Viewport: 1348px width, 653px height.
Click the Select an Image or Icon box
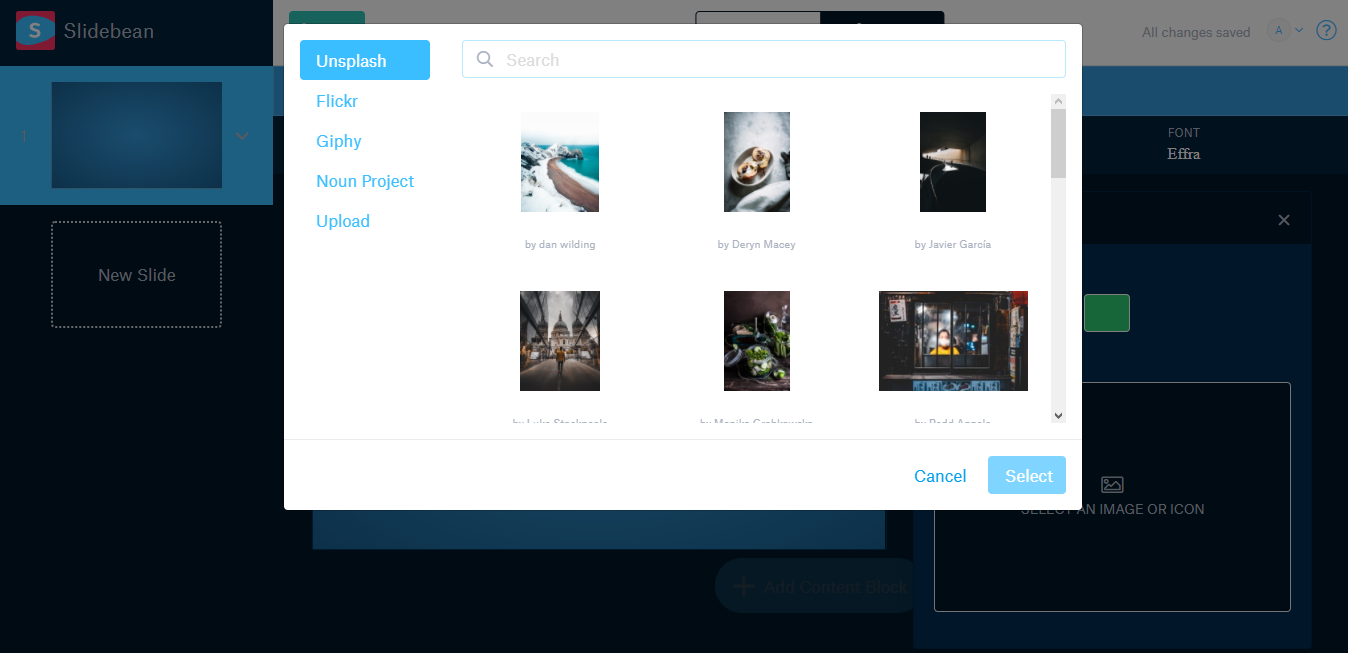coord(1112,497)
